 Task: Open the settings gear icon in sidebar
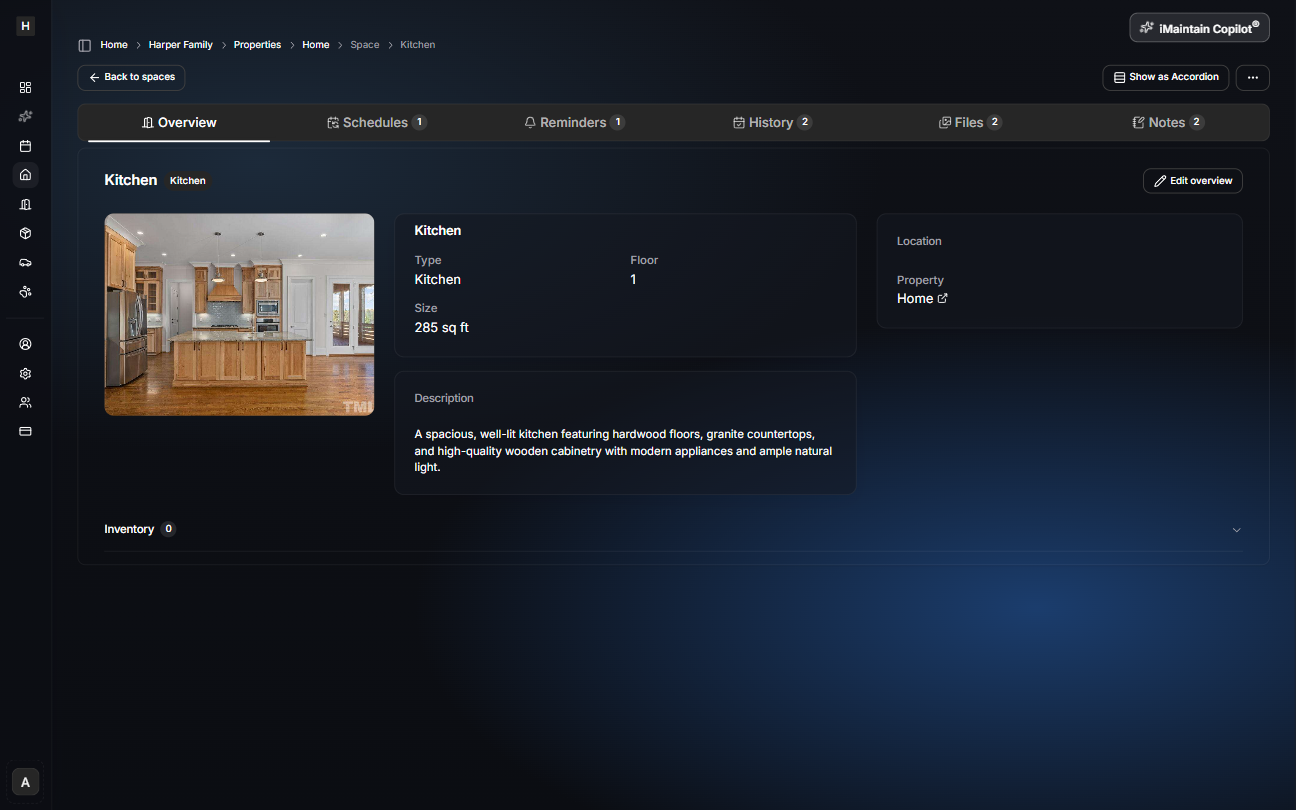click(x=25, y=373)
